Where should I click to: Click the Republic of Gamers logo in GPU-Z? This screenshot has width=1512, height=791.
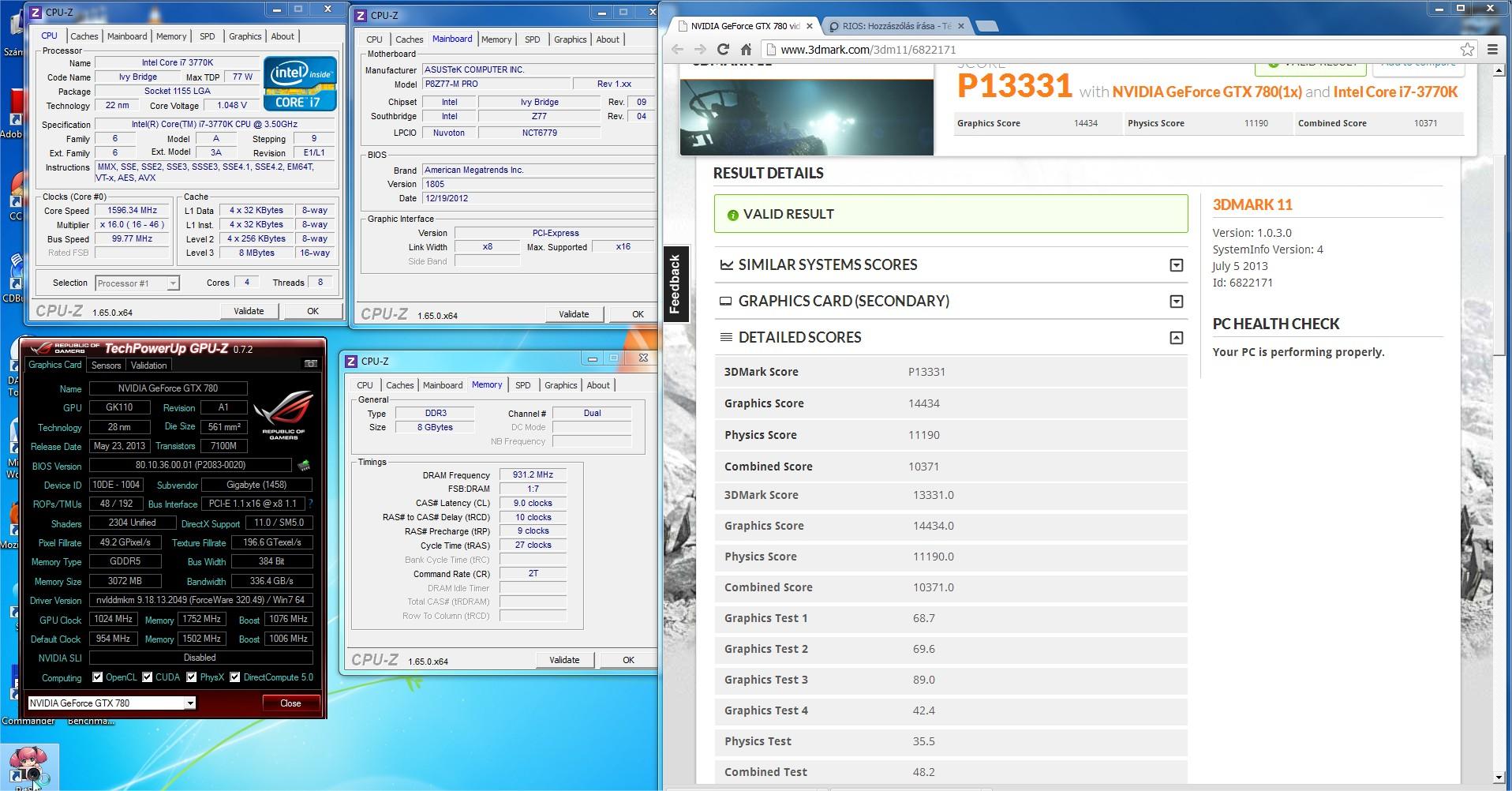click(283, 414)
